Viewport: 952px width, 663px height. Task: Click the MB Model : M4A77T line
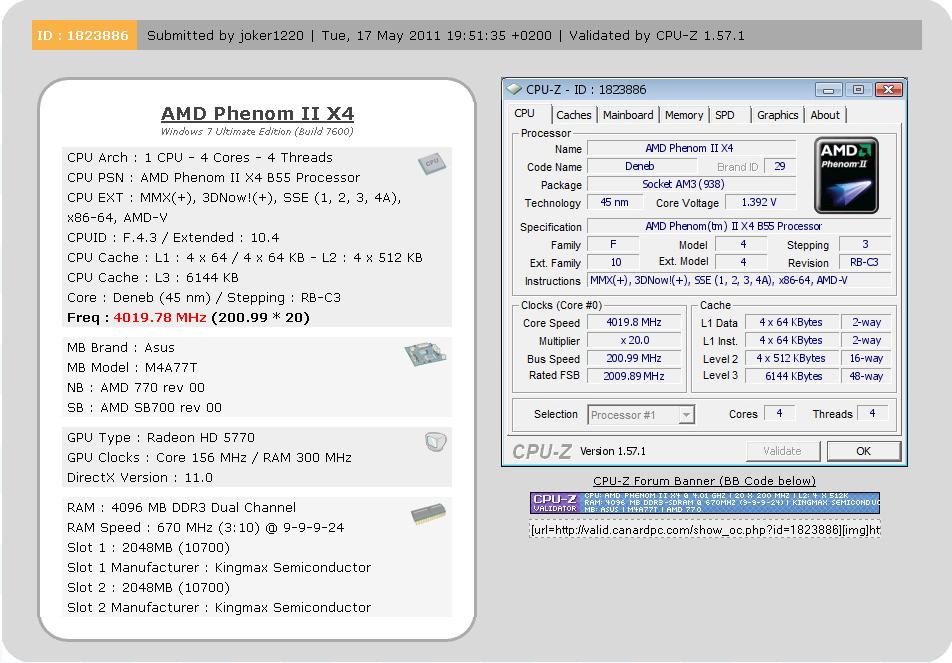(132, 368)
